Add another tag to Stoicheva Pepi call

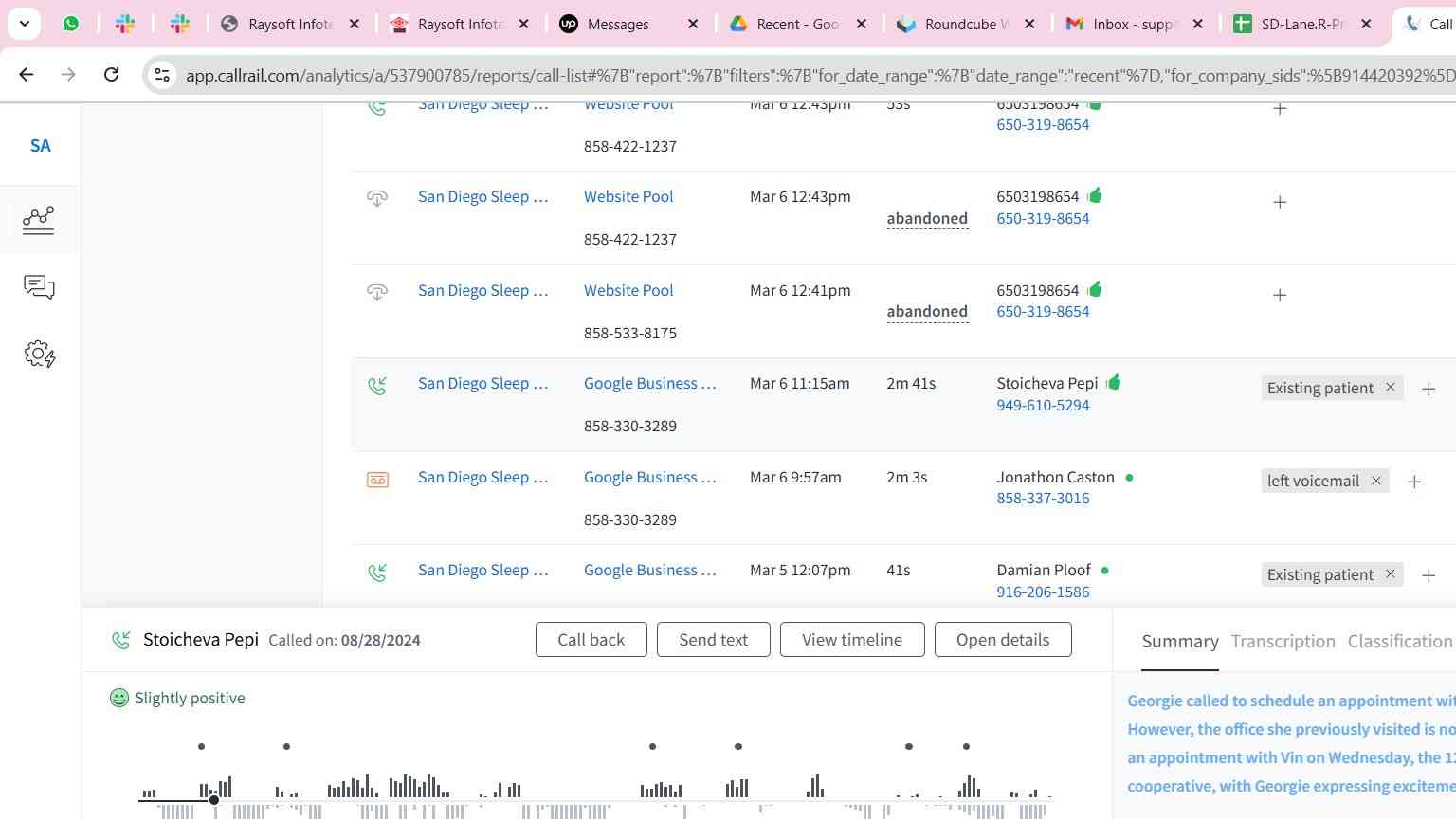pyautogui.click(x=1429, y=389)
